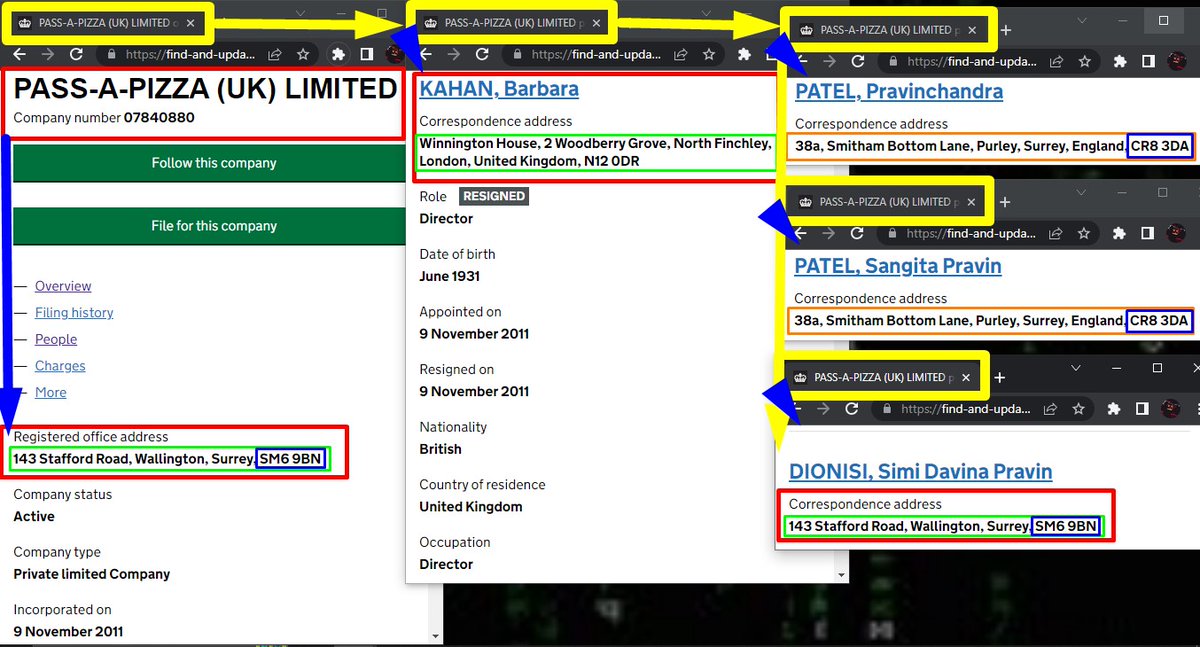Select the Sangita window's PASS-A-PIZZA tab
Image resolution: width=1200 pixels, height=647 pixels.
point(888,202)
